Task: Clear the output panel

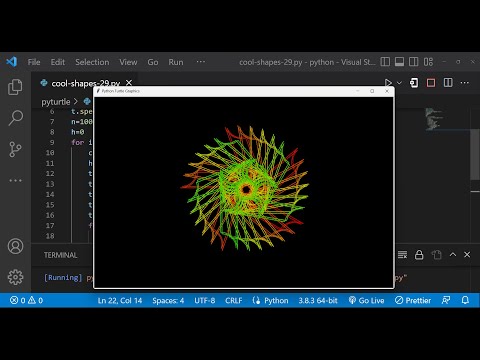Action: [402, 255]
